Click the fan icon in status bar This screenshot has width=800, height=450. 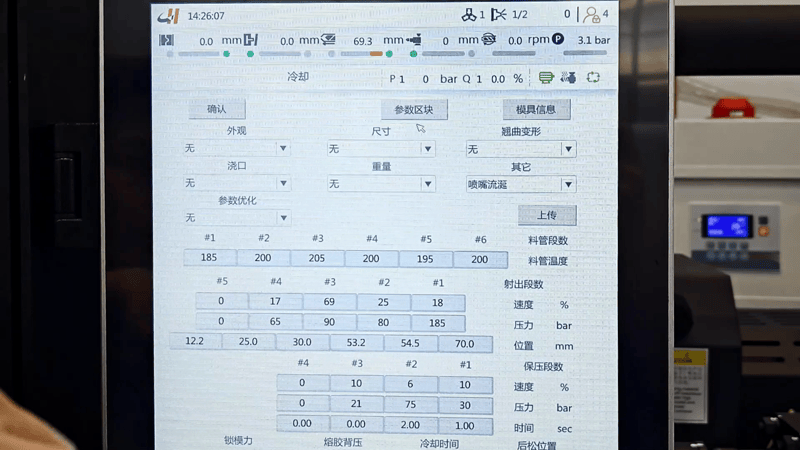tap(468, 15)
